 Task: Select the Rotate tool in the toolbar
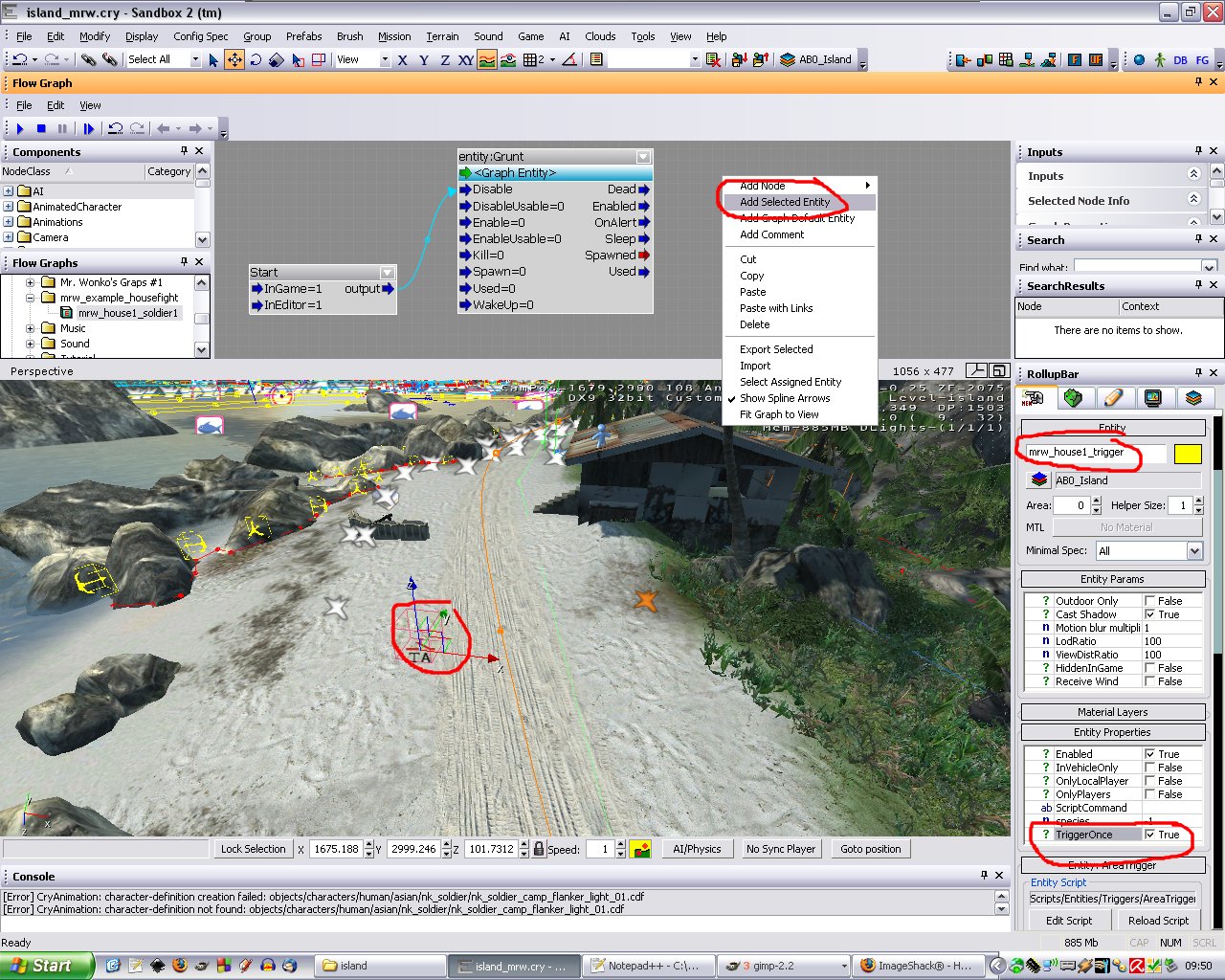click(256, 59)
